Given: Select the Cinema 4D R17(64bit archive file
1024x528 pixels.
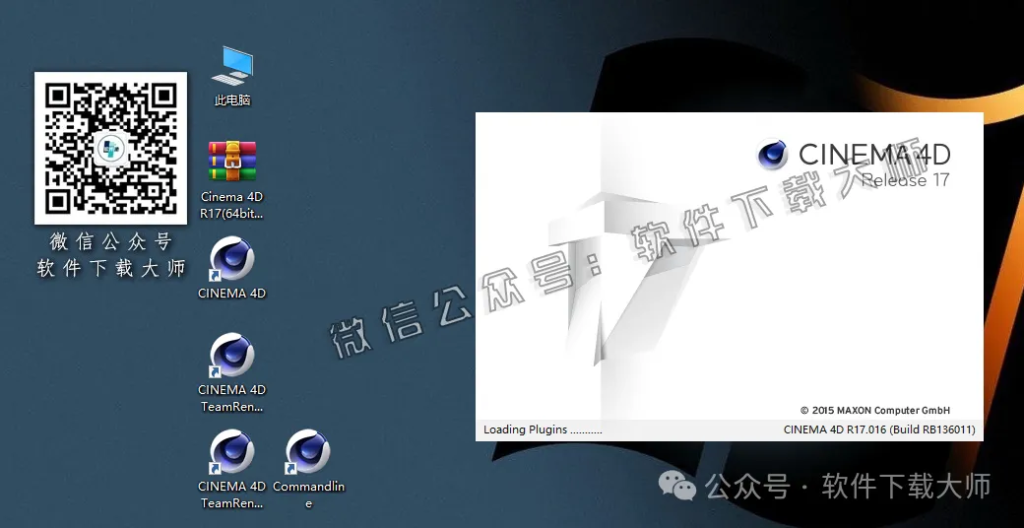Looking at the screenshot, I should pos(232,178).
